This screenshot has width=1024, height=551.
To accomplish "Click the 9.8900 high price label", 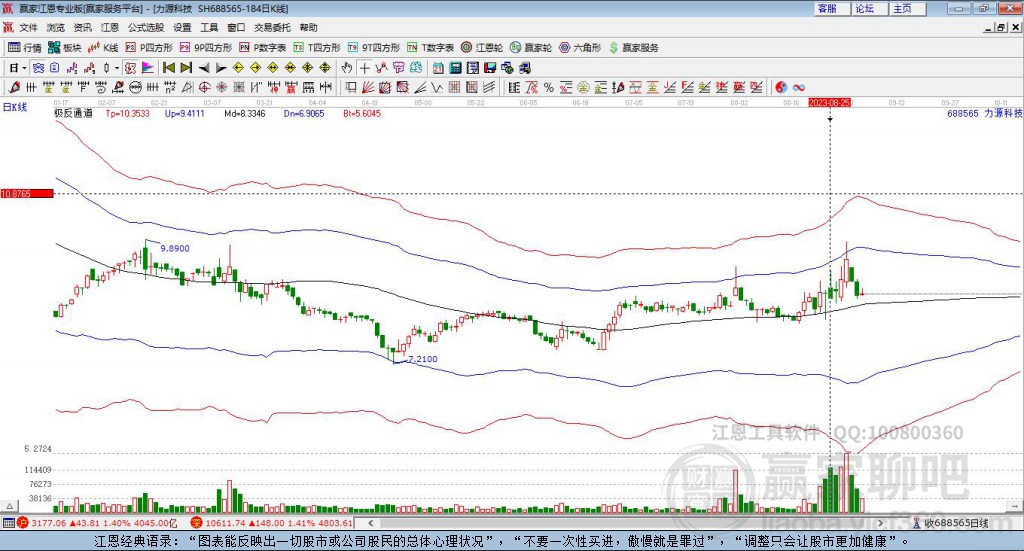I will (175, 249).
